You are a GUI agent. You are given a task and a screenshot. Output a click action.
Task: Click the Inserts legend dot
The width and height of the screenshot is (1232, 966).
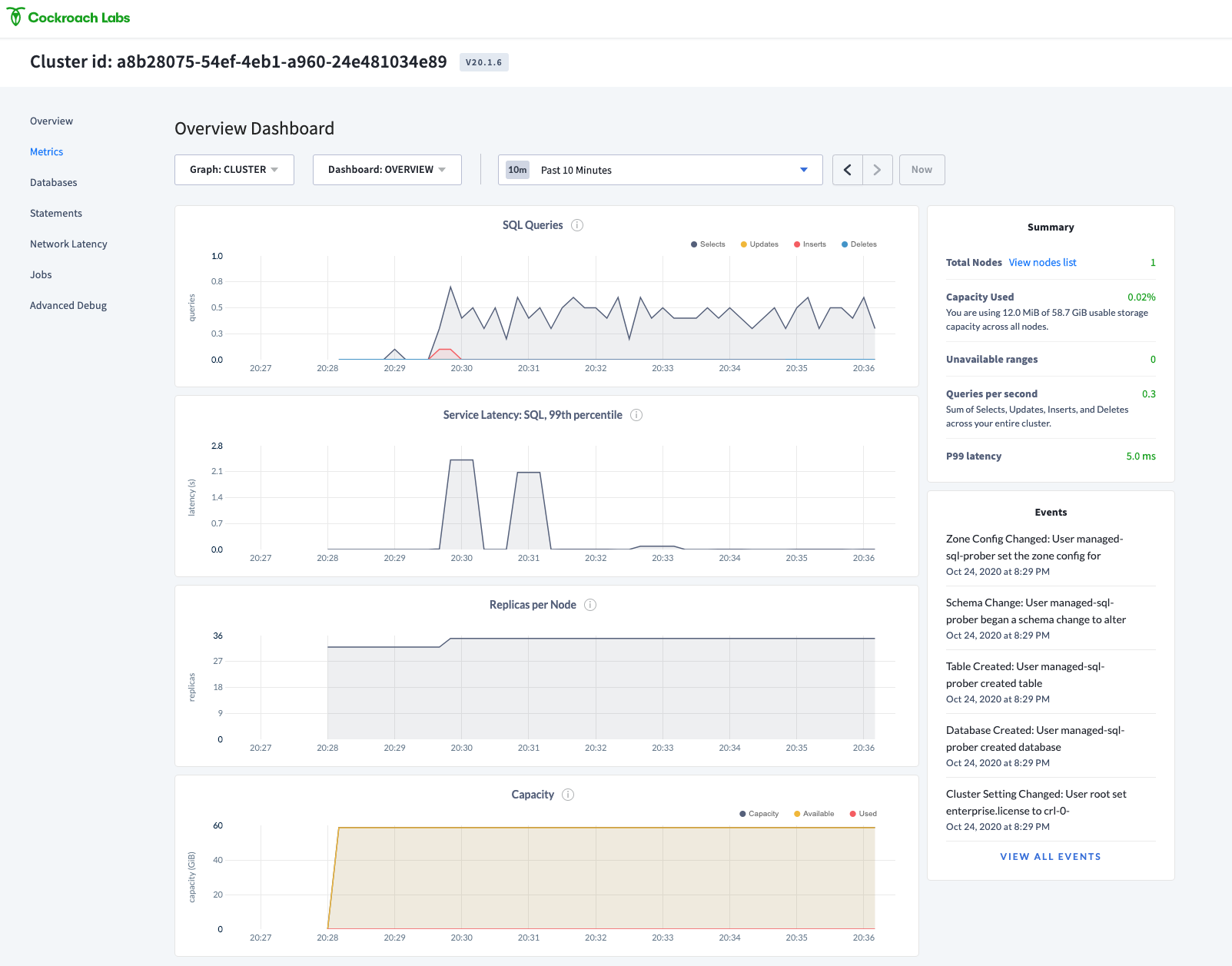[797, 244]
